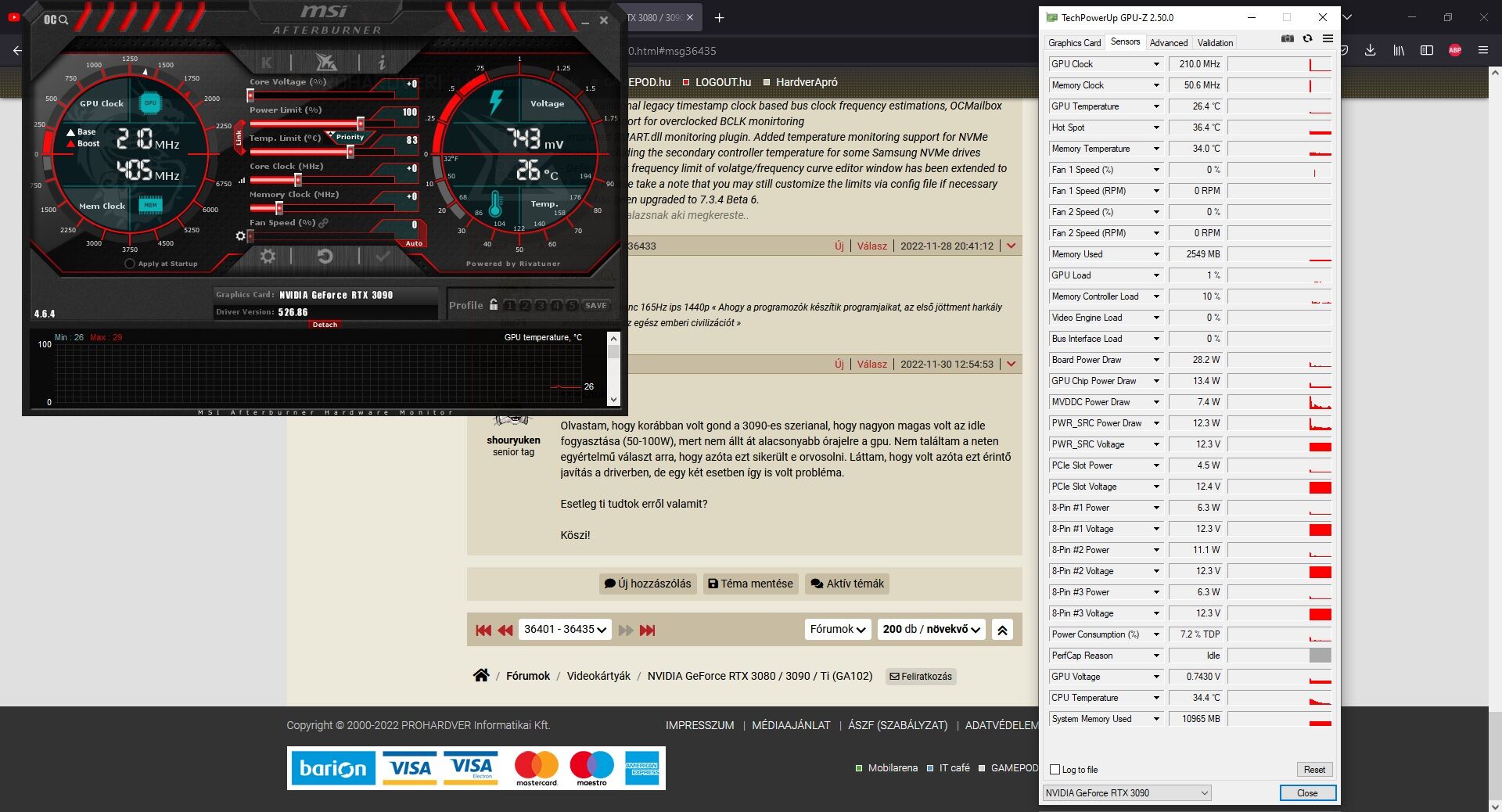Open the Afterburner information (i) icon
Image resolution: width=1502 pixels, height=812 pixels.
click(x=382, y=62)
